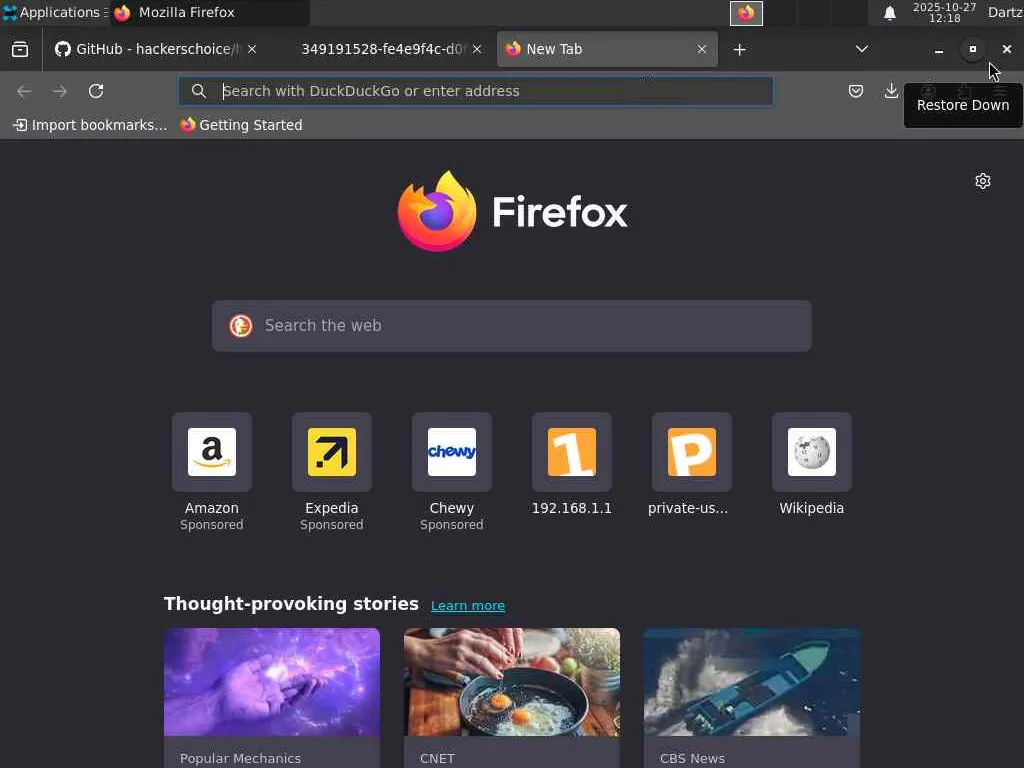Open new tab page personalize gear

click(x=983, y=181)
